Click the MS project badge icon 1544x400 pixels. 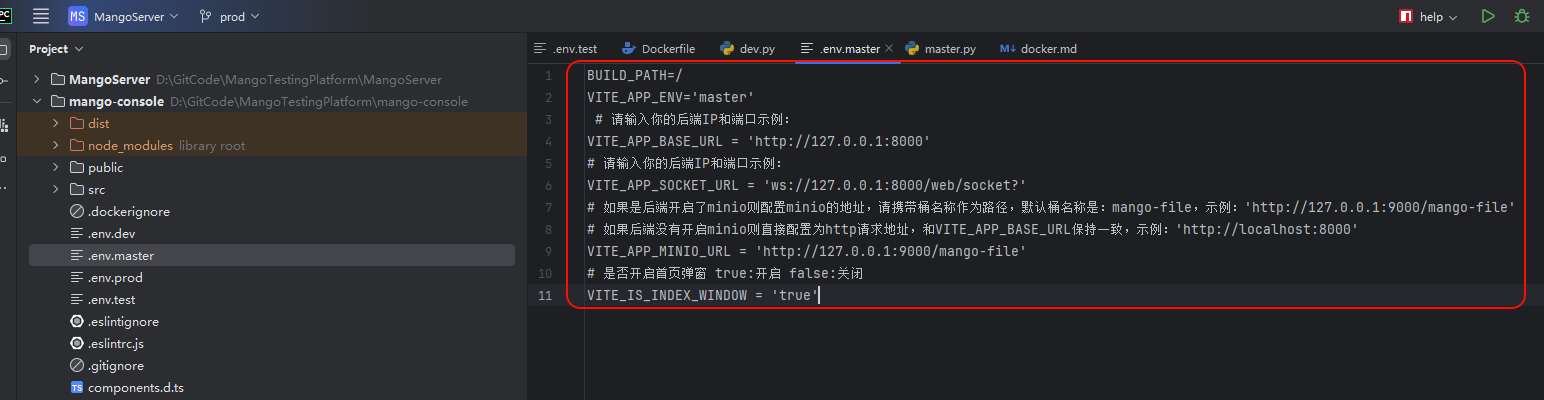(x=78, y=16)
